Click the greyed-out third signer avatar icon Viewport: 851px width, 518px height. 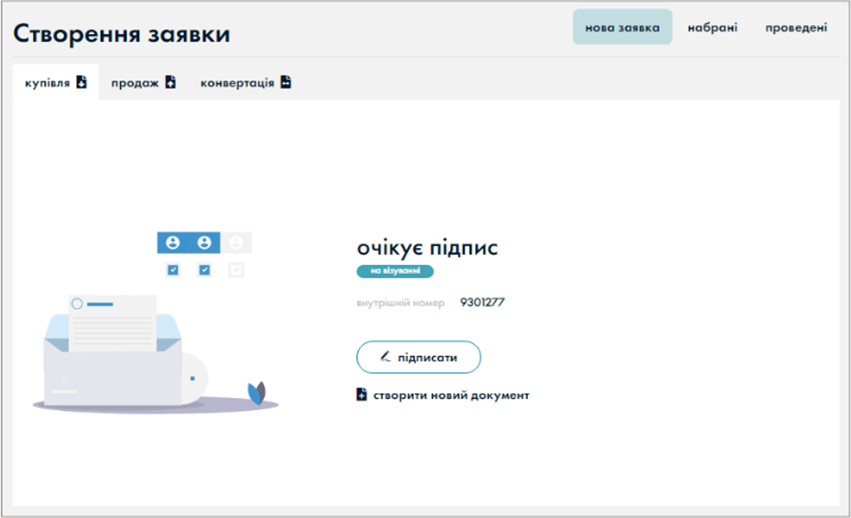(x=236, y=242)
